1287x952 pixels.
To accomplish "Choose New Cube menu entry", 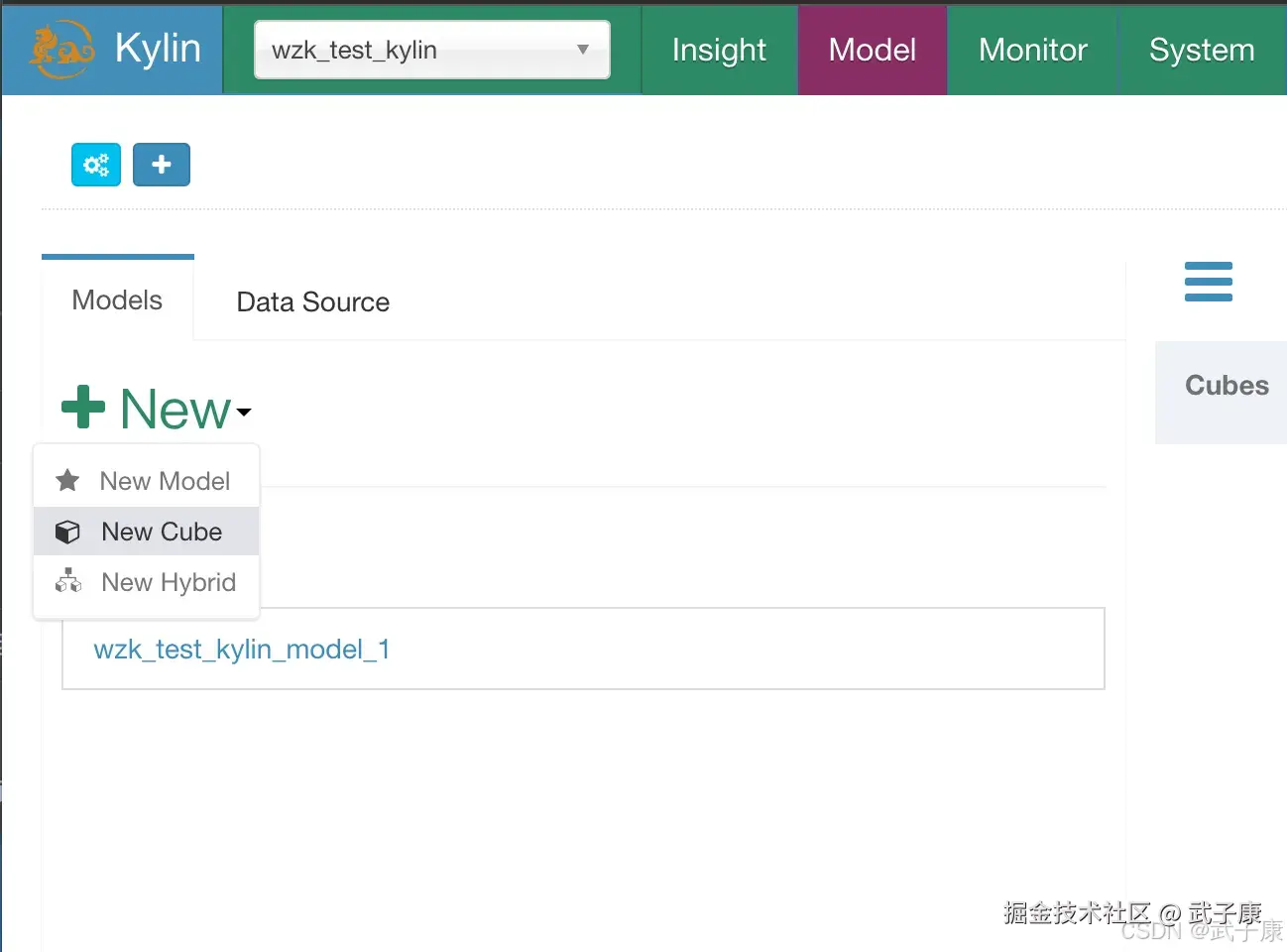I will click(x=162, y=533).
